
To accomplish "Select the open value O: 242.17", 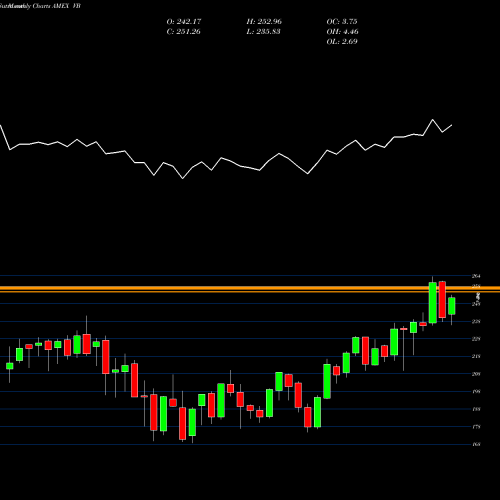I will [184, 22].
